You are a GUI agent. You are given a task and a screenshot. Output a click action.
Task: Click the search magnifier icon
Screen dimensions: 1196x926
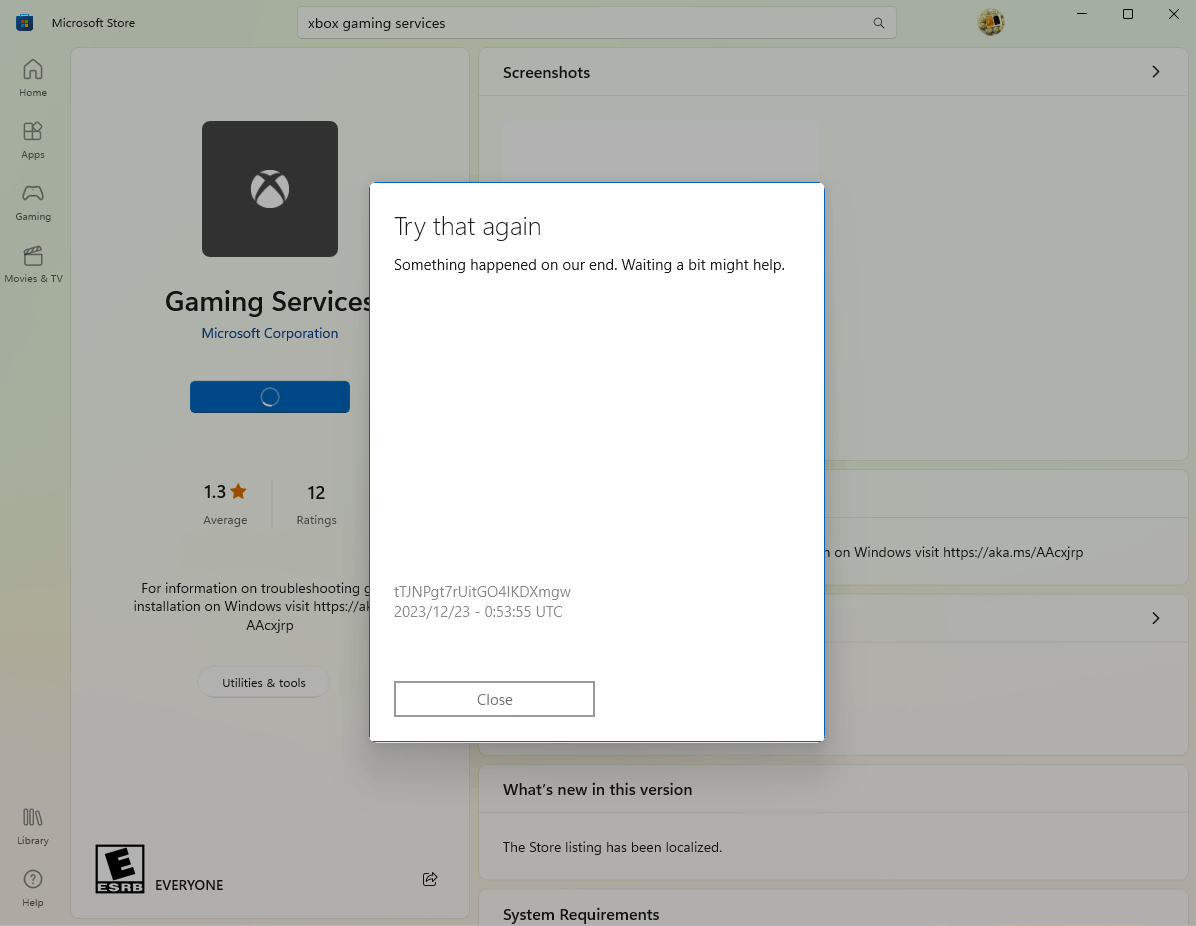pos(879,23)
